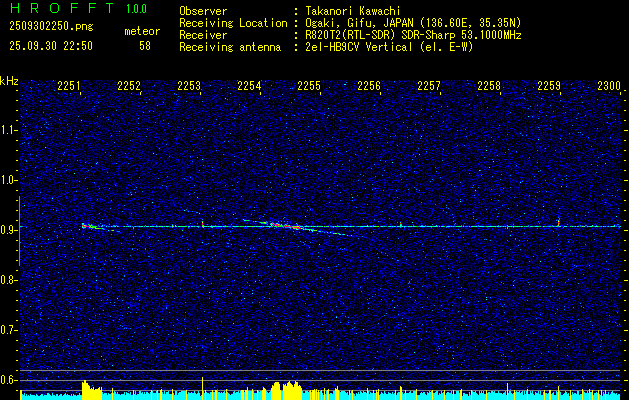Click the thin yellow spike below 2253

(203, 388)
